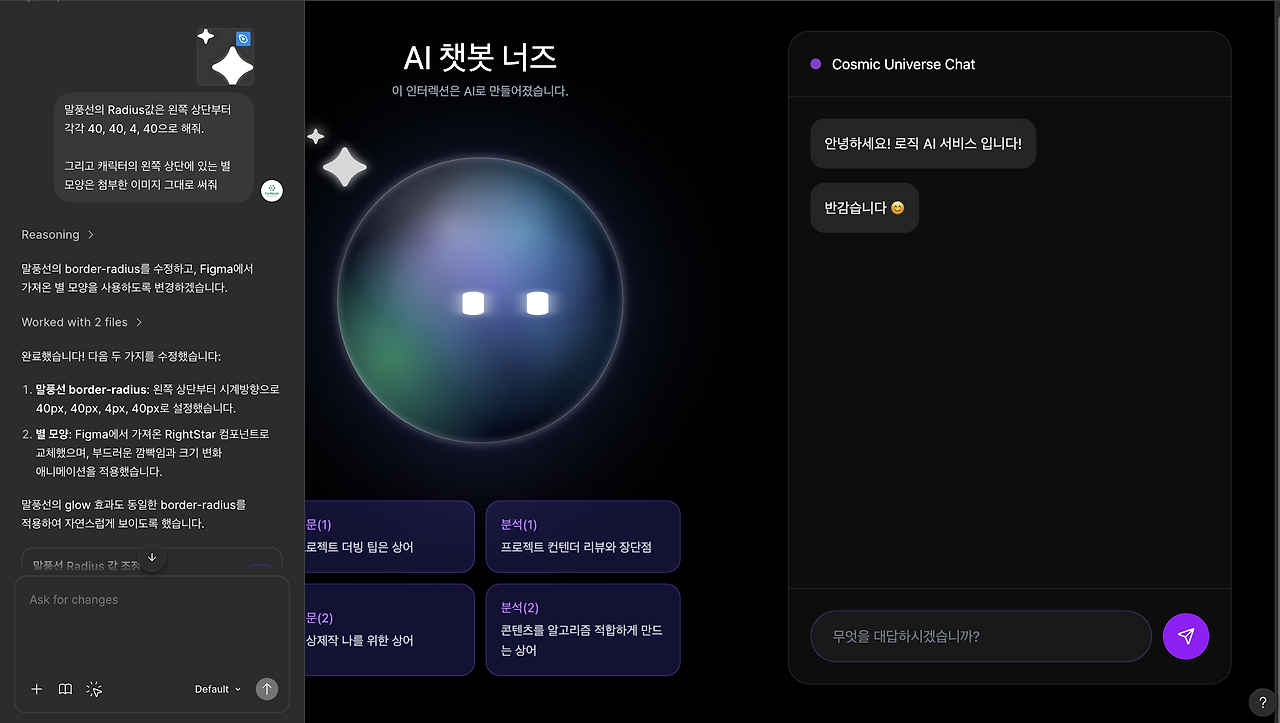Click the up-arrow submit button beside Default

(266, 689)
